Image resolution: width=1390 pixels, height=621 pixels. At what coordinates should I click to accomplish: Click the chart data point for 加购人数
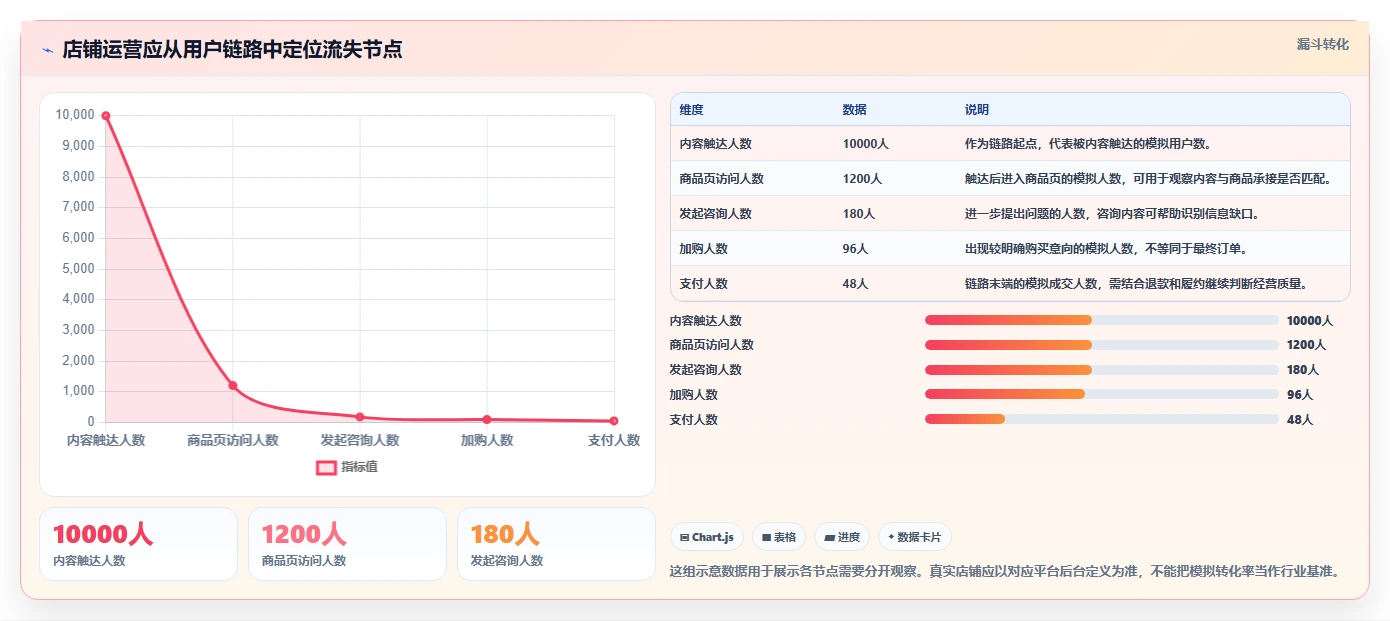[x=487, y=419]
